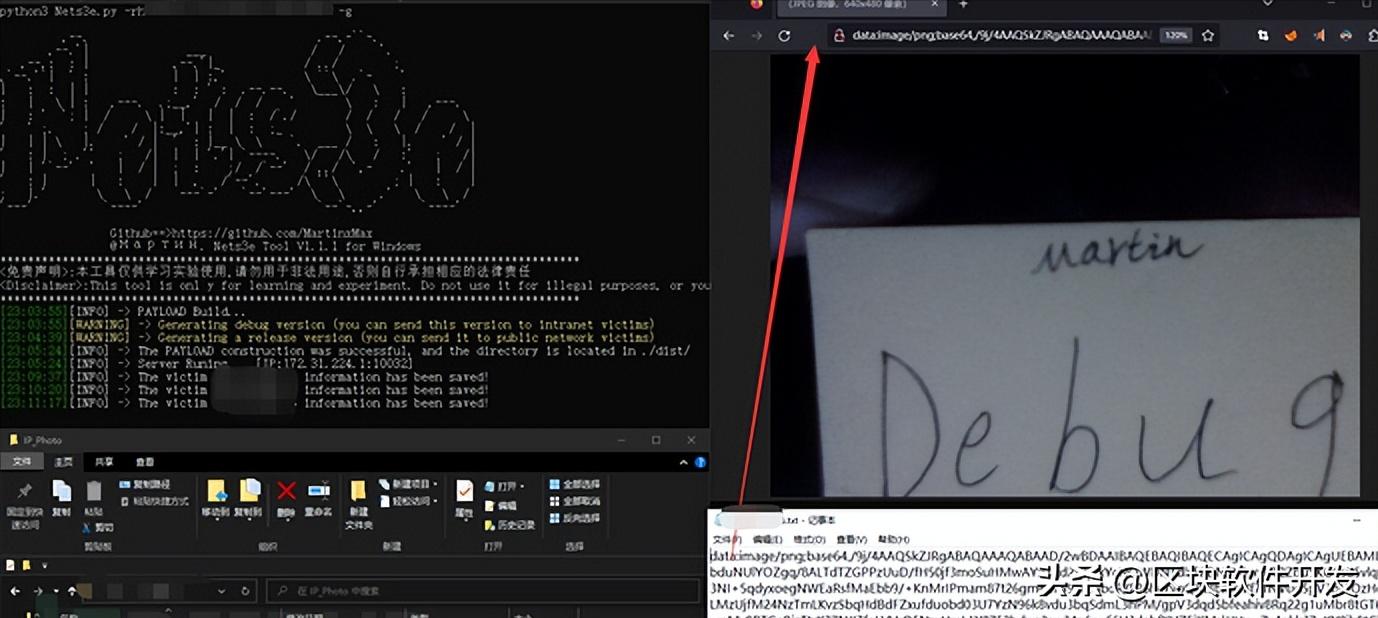Image resolution: width=1378 pixels, height=618 pixels.
Task: Open the Copy To dropdown in ribbon
Action: coord(248,492)
